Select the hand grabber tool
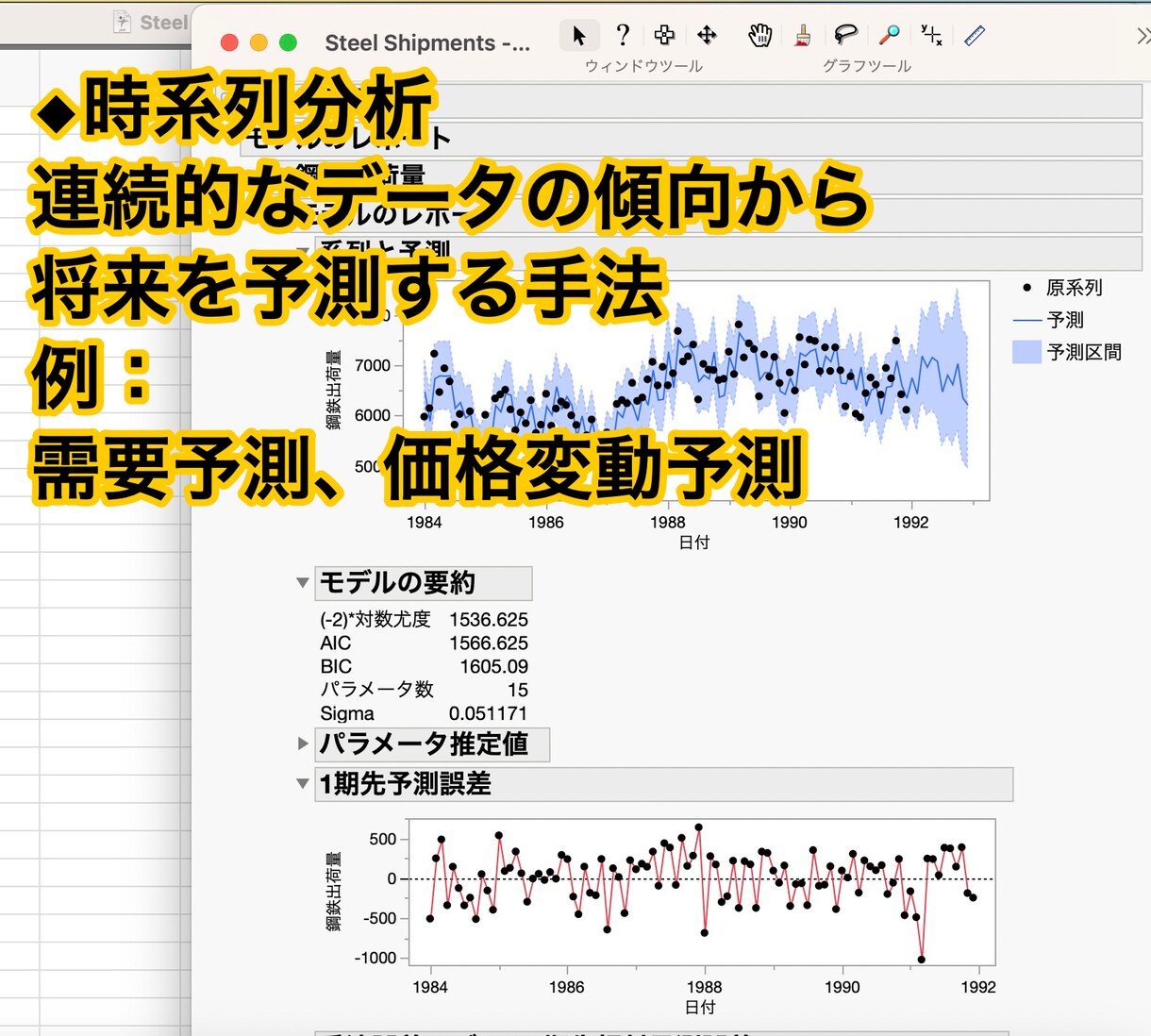 759,36
